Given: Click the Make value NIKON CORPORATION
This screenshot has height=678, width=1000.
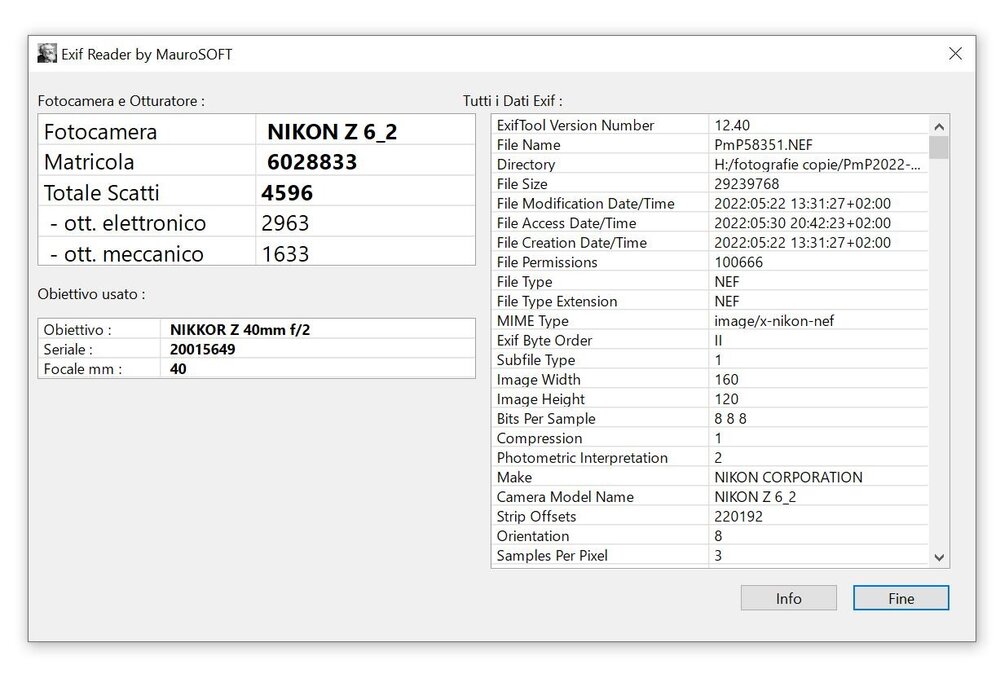Looking at the screenshot, I should pyautogui.click(x=788, y=477).
